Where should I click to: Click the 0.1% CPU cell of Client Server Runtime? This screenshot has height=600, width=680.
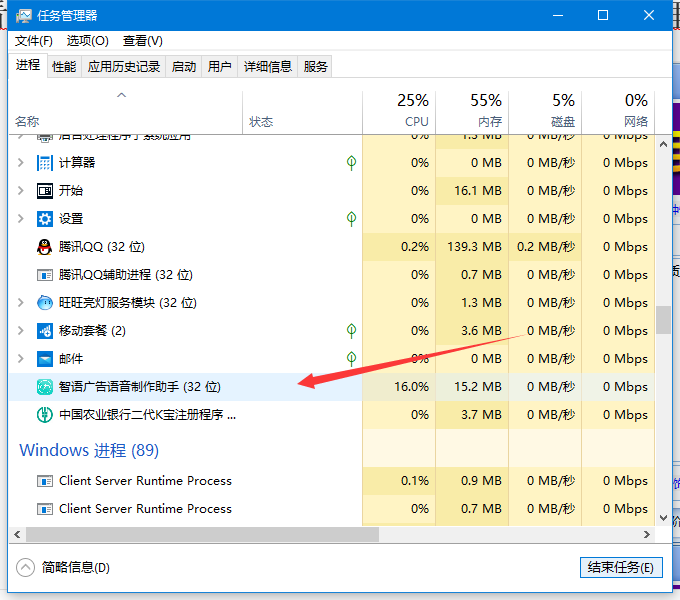click(x=399, y=481)
